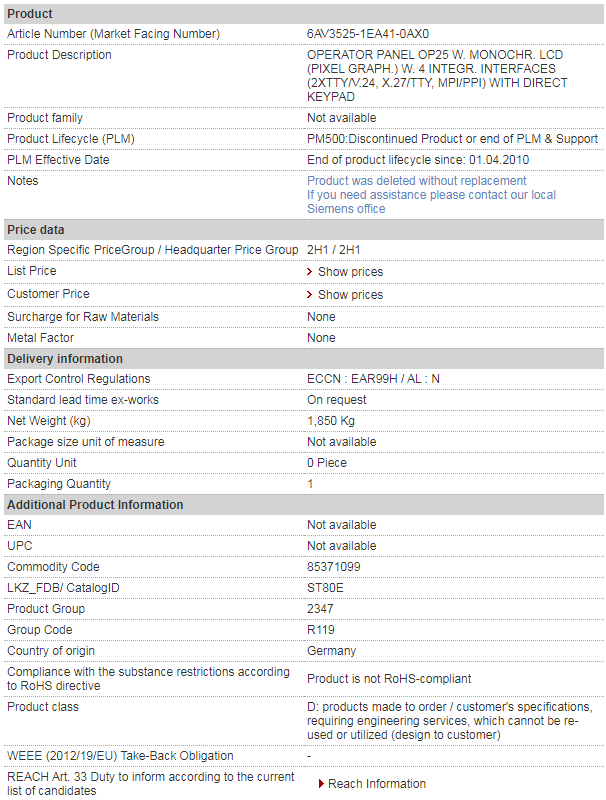Click the Group Code R119 value
Viewport: 606px width, 800px height.
pos(321,630)
